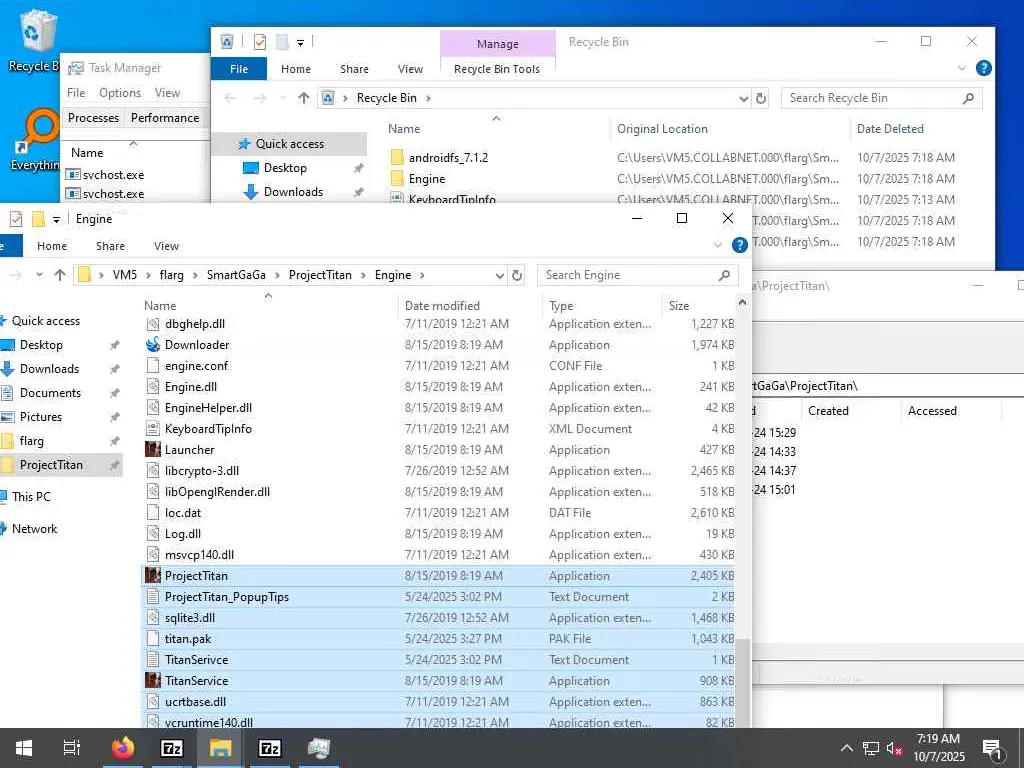The image size is (1024, 768).
Task: Select Downloads in Engine navigation pane
Action: [50, 369]
